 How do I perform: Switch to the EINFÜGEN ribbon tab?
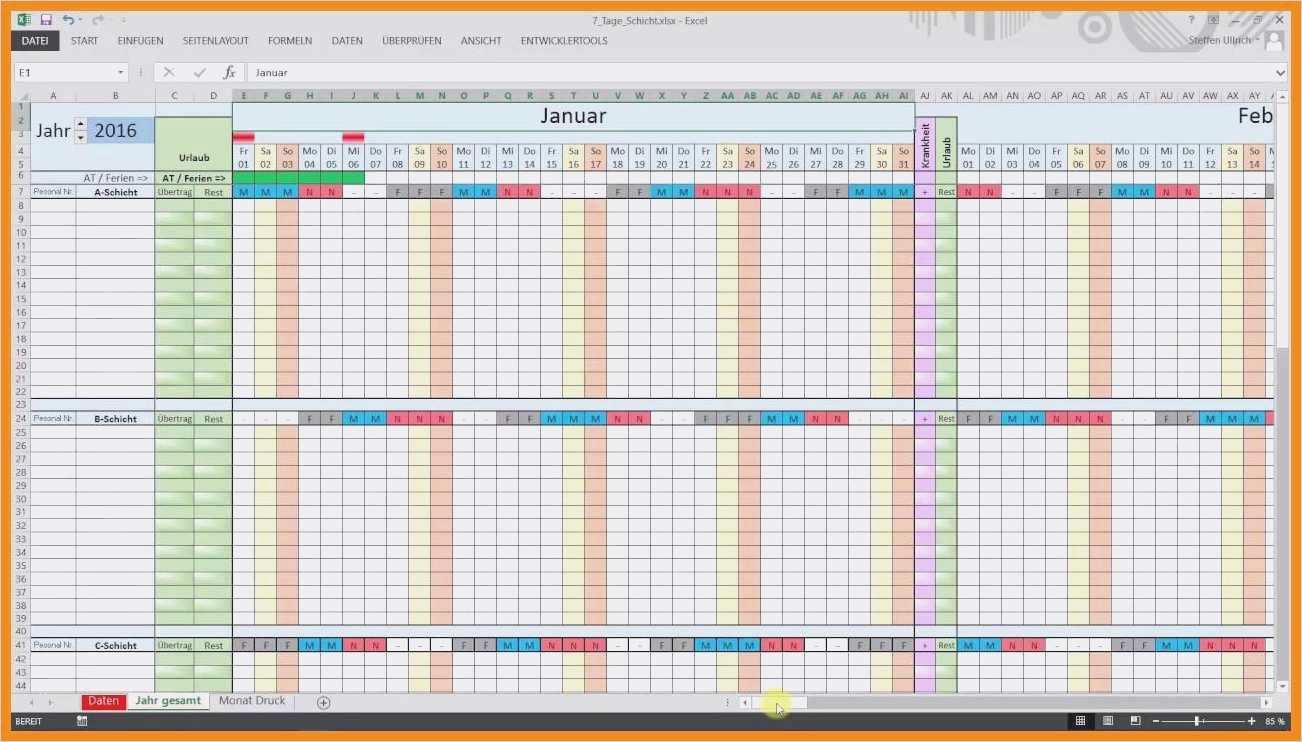140,41
